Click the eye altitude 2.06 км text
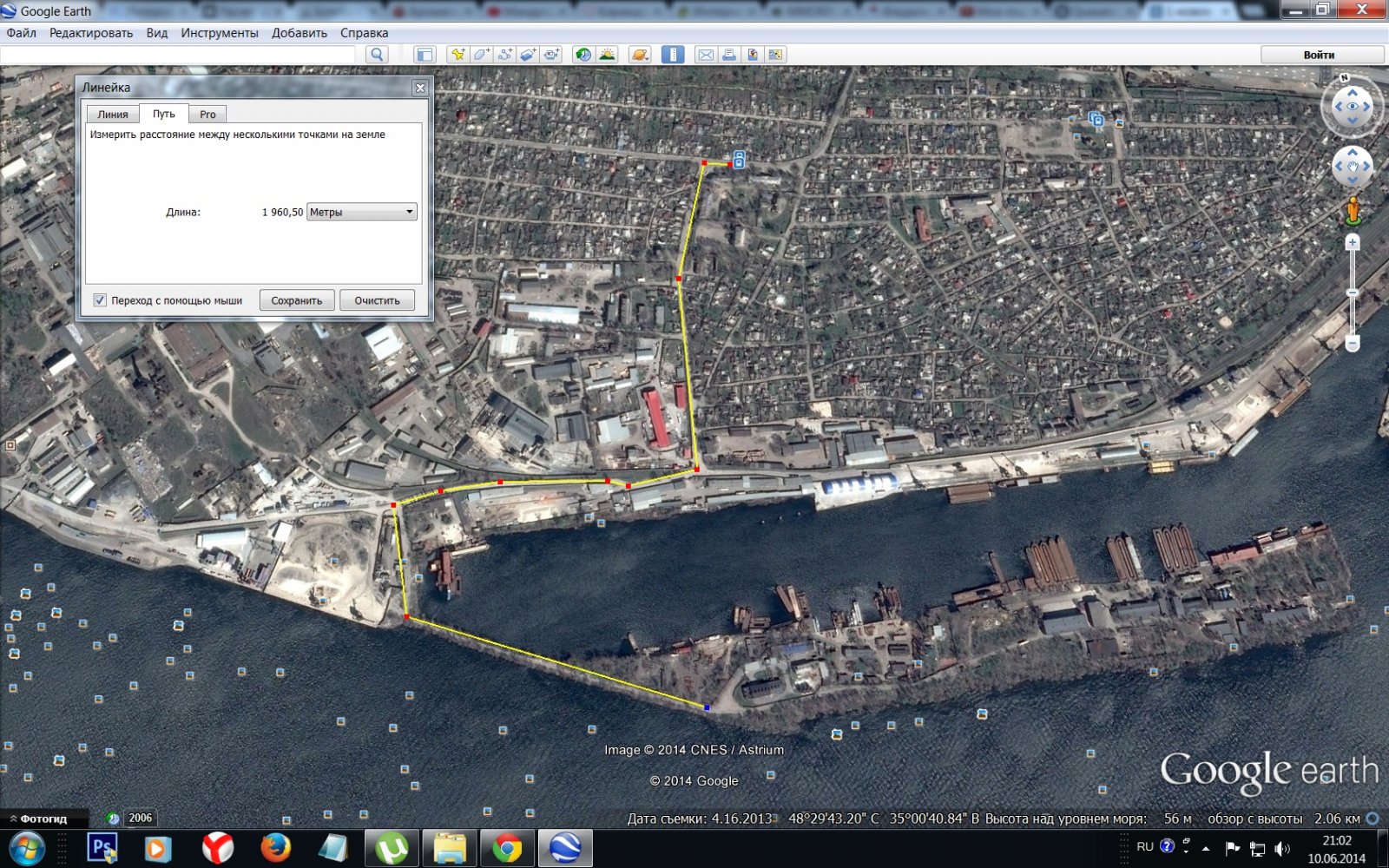The width and height of the screenshot is (1389, 868). click(1337, 819)
